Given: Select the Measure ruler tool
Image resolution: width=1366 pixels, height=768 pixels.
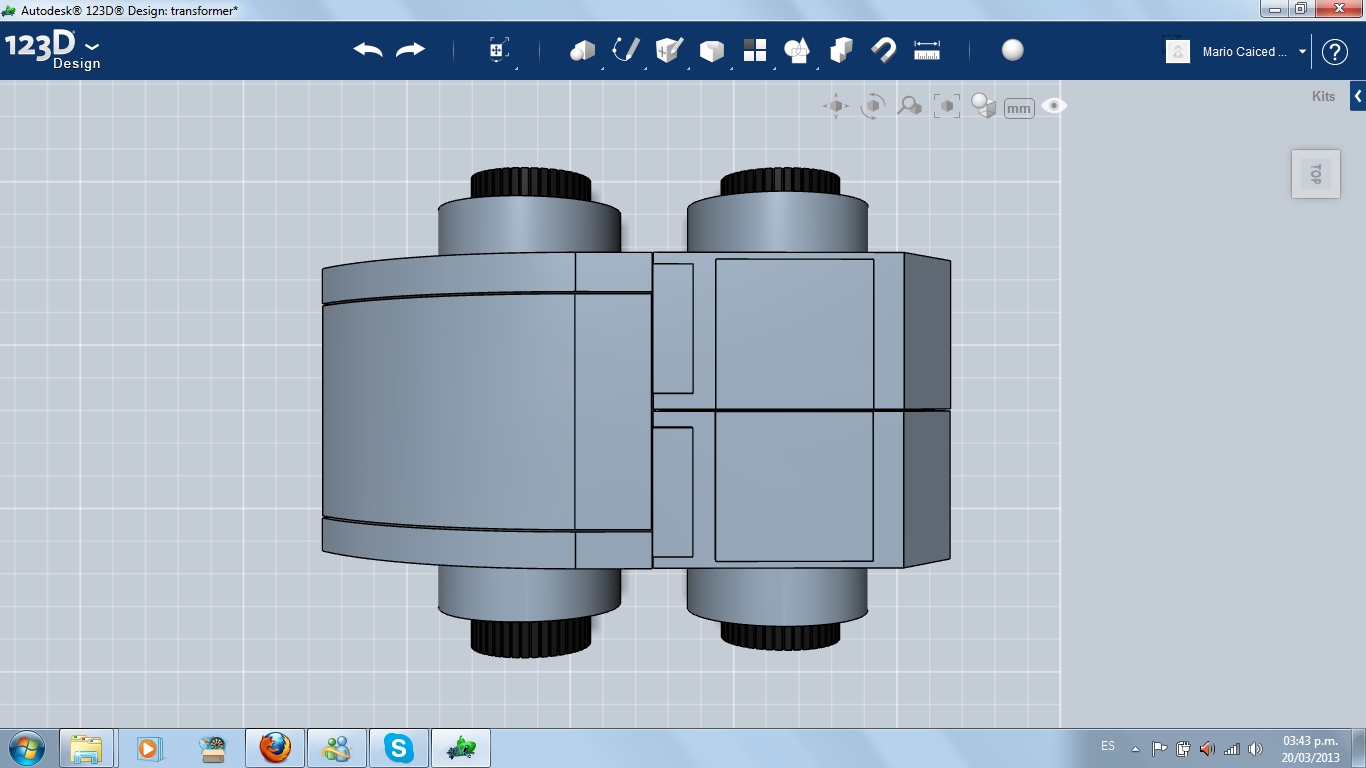Looking at the screenshot, I should click(x=927, y=50).
